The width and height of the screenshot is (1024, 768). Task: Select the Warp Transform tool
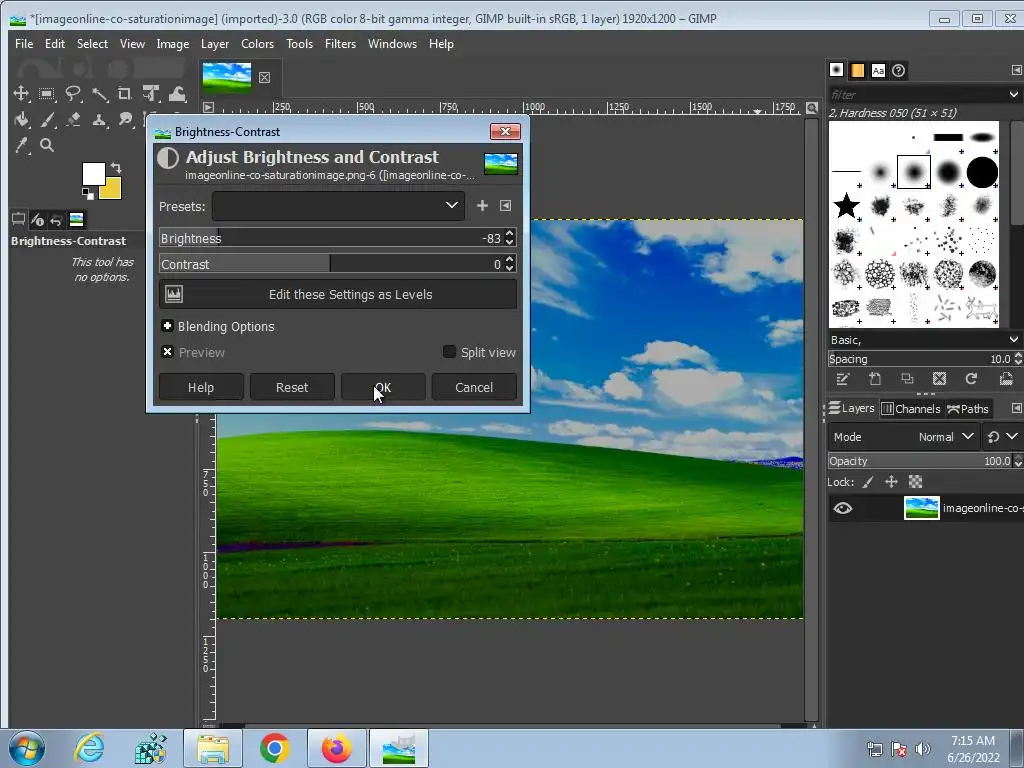click(x=177, y=94)
